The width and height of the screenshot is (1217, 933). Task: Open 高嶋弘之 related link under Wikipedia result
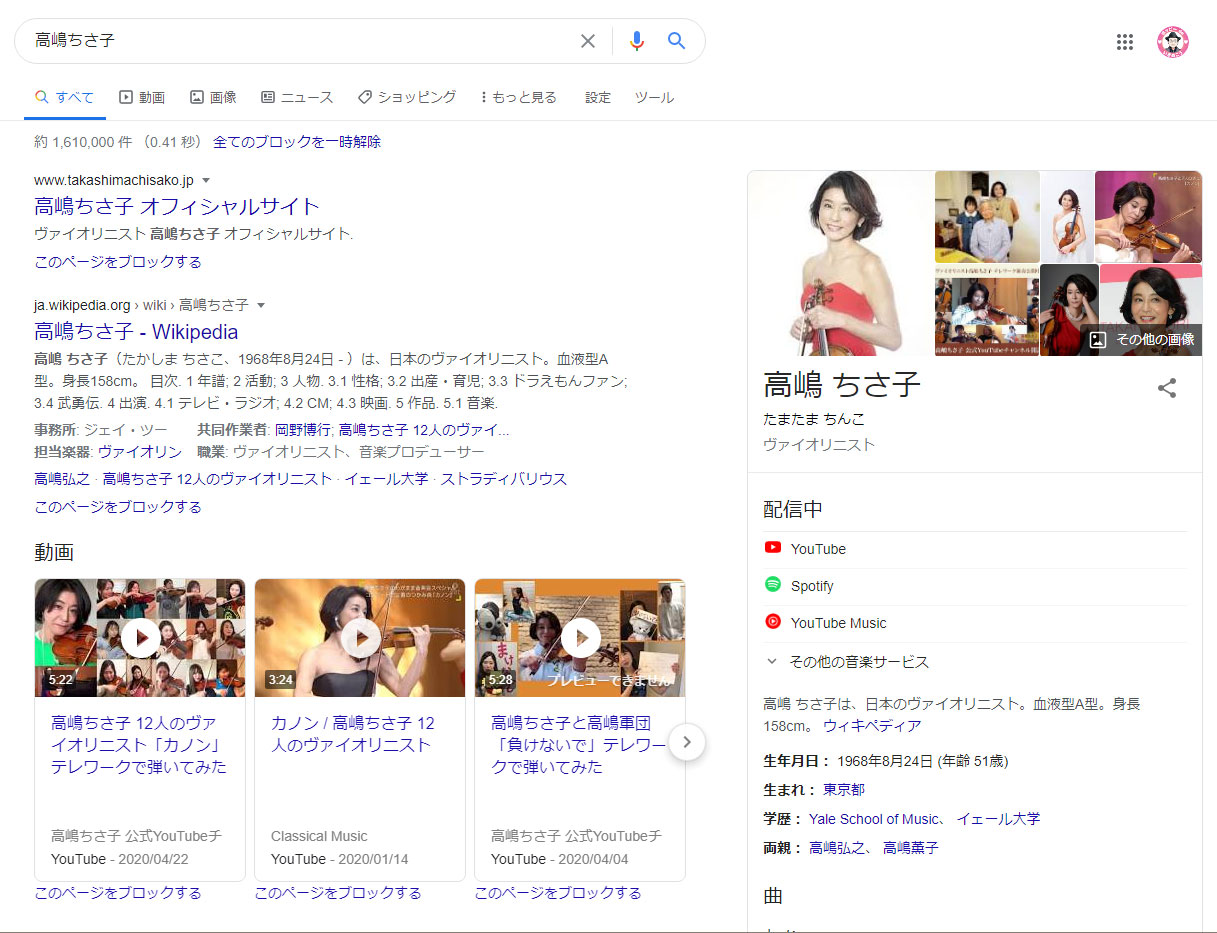62,479
